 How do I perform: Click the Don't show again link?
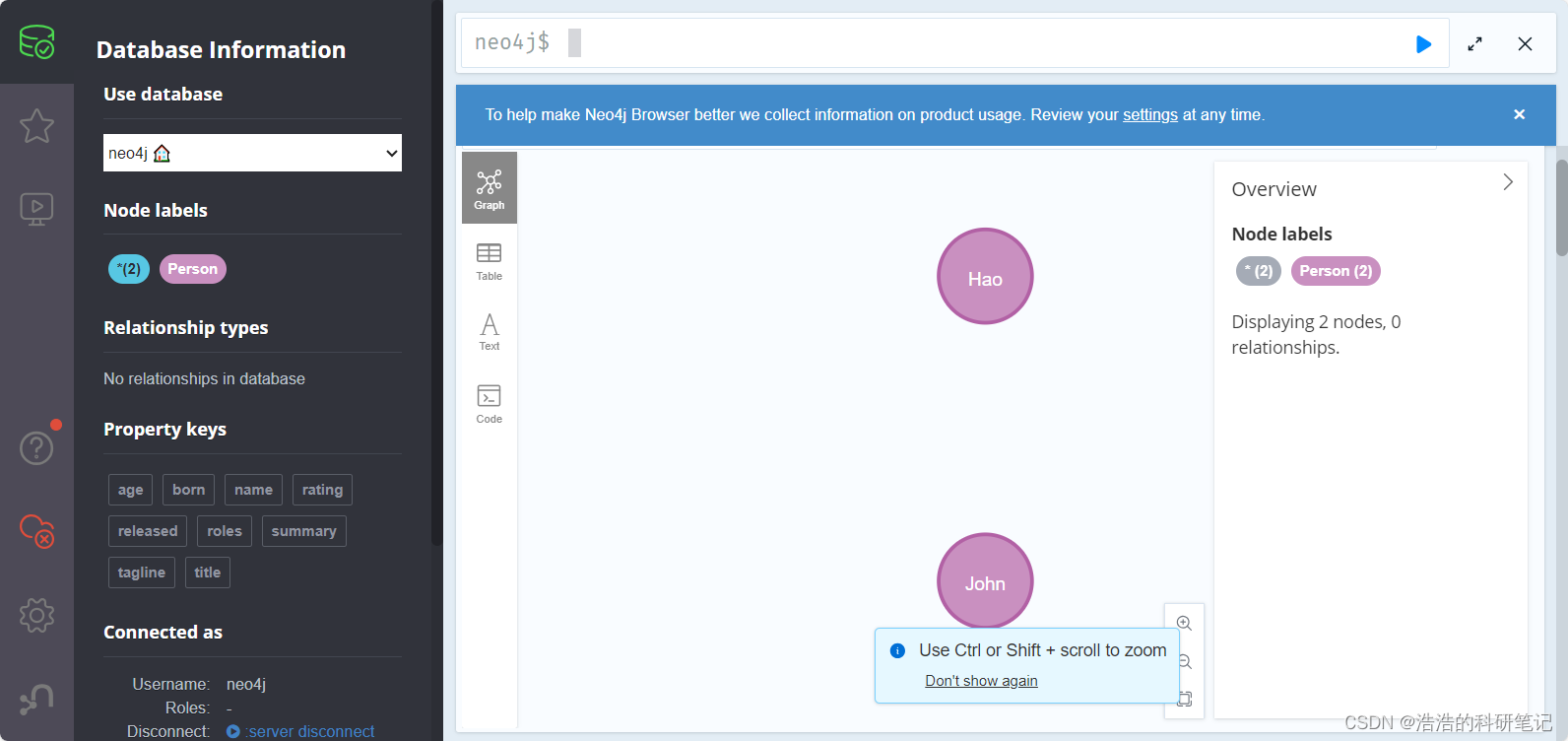(981, 681)
